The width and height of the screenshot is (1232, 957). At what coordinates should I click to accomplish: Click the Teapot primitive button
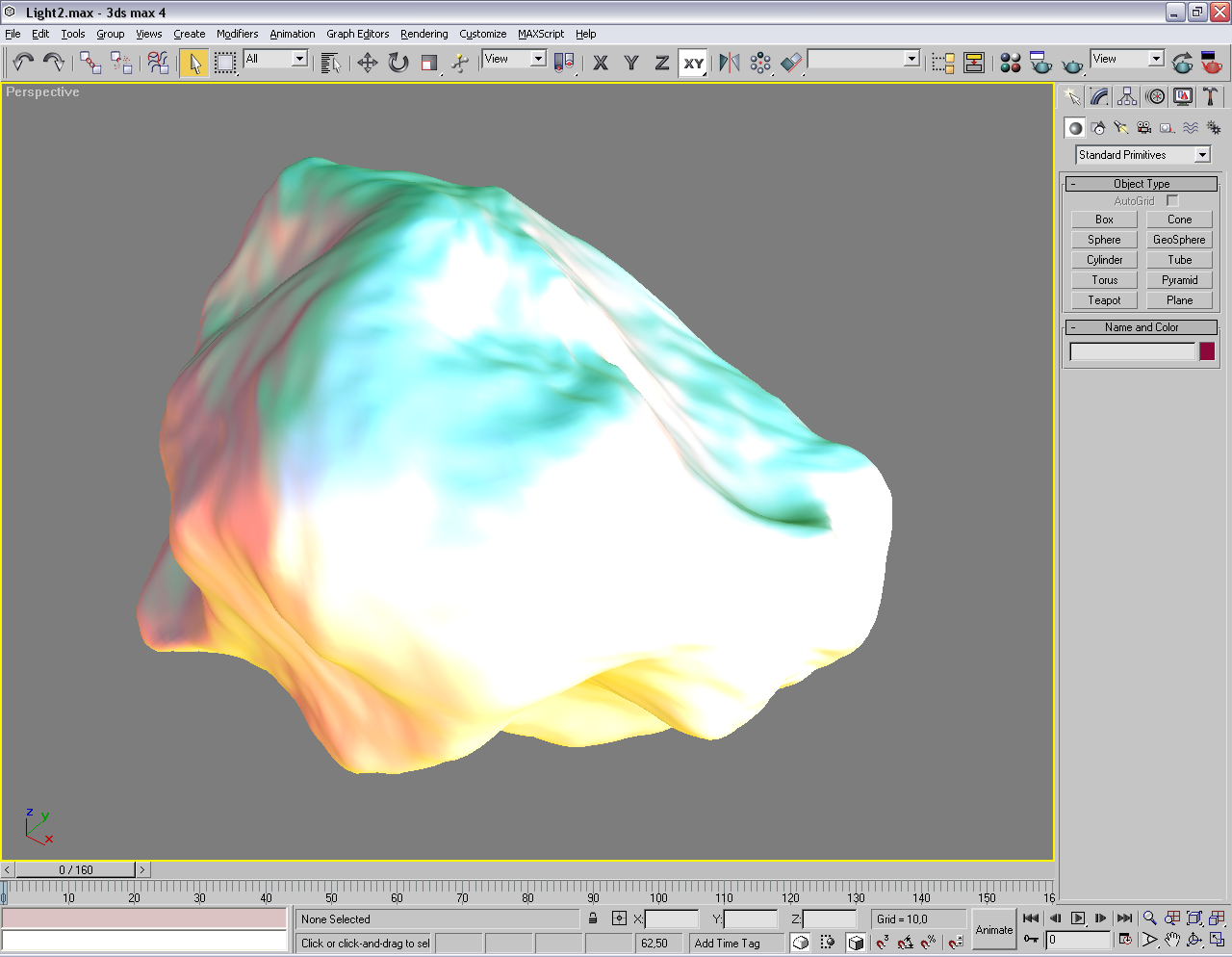click(x=1104, y=300)
